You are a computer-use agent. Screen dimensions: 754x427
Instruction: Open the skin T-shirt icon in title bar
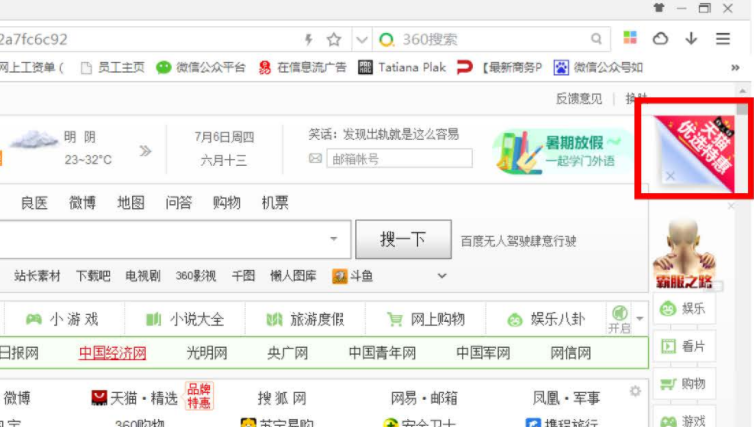coord(659,8)
